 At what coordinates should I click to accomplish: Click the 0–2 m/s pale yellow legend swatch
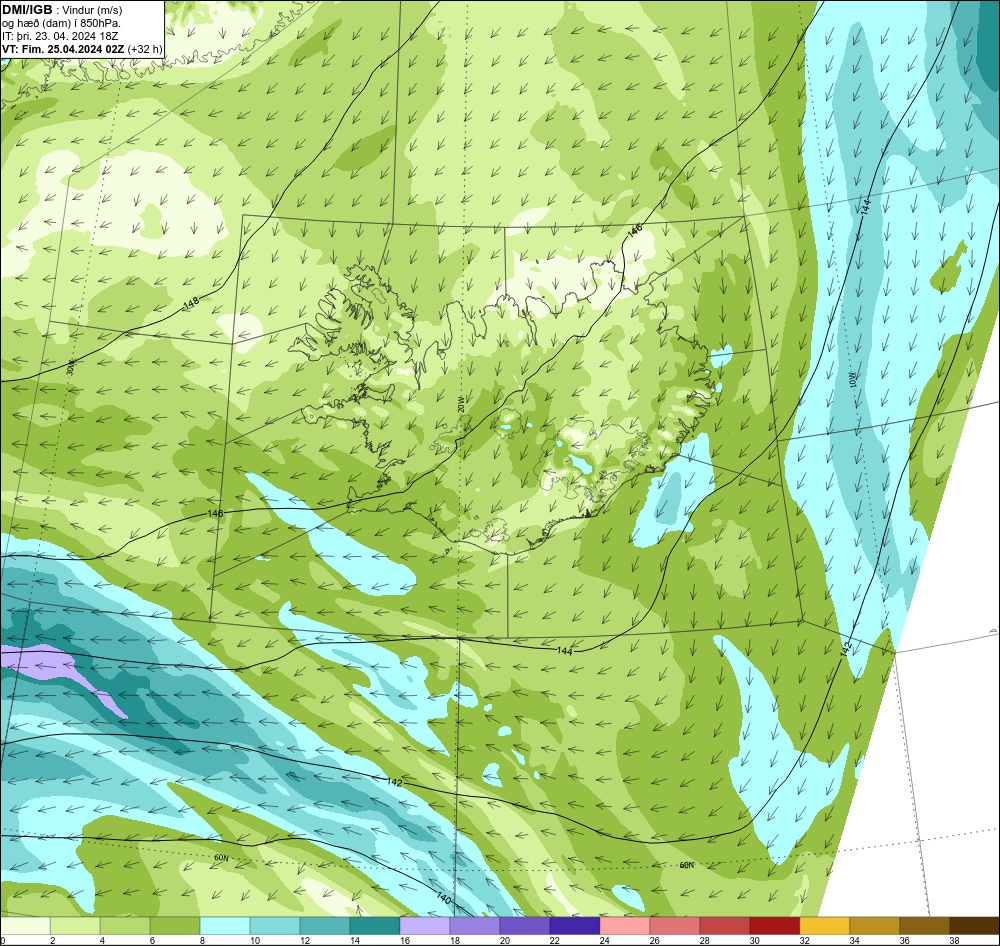[25, 926]
